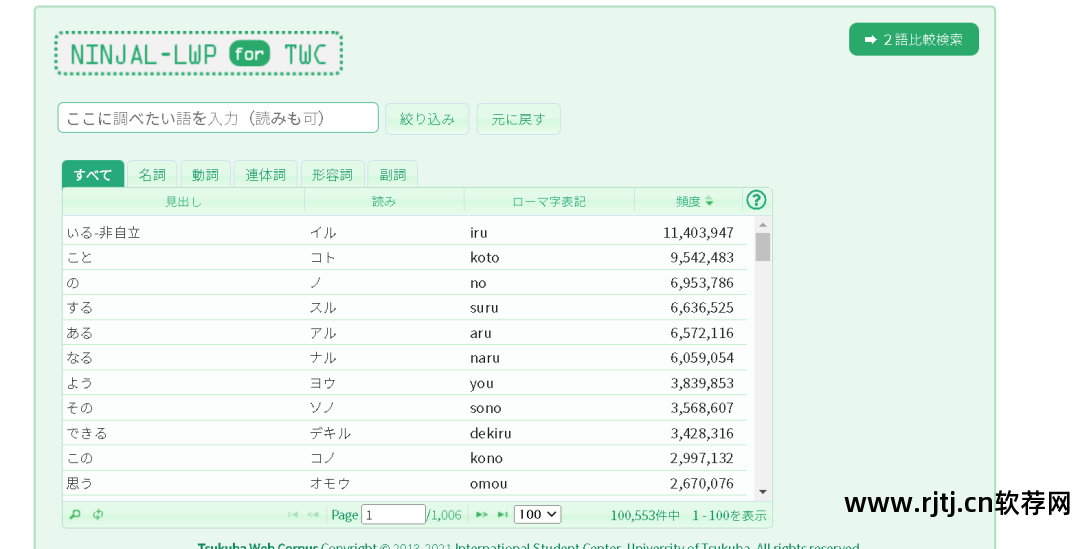Select the いる-非自立 entry

103,233
